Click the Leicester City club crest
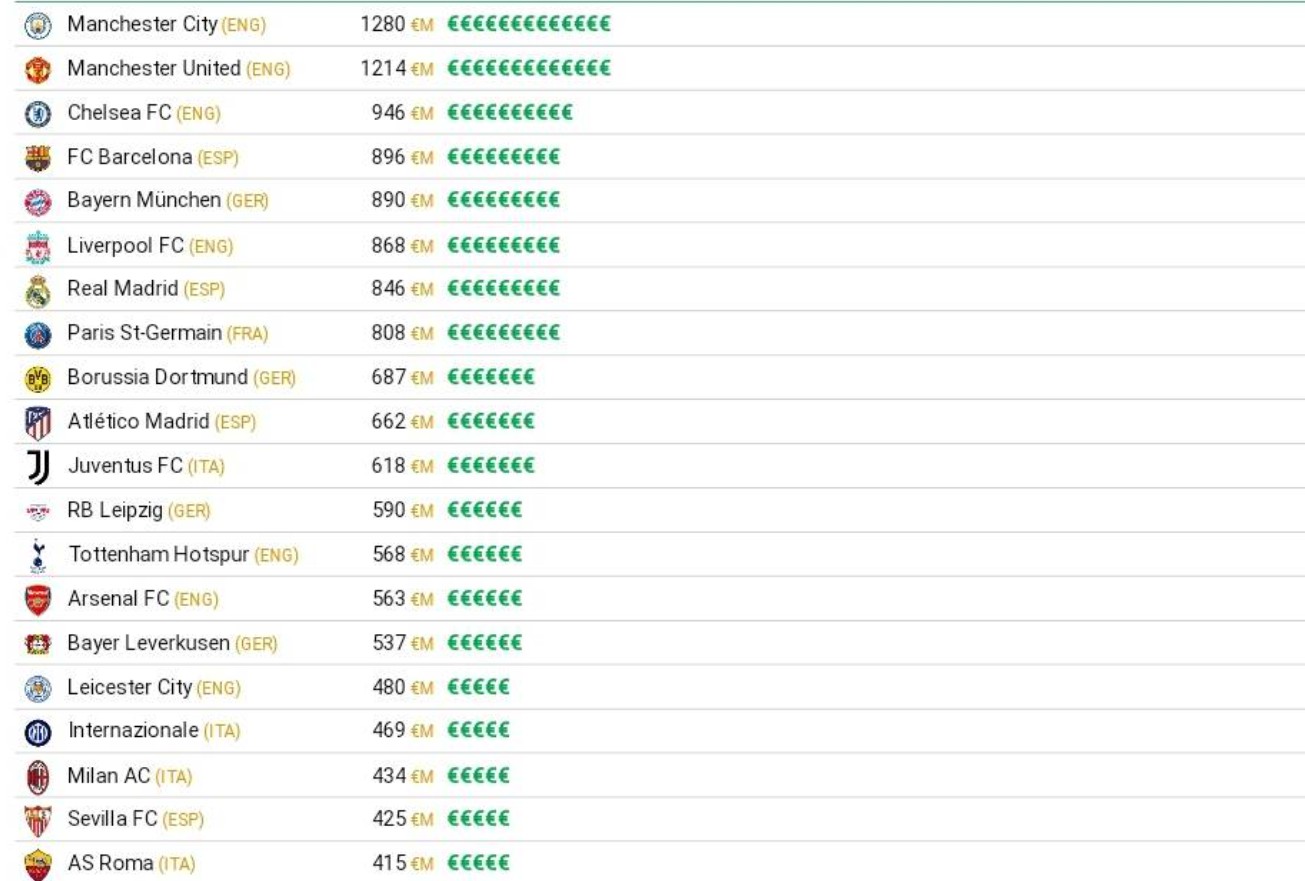The width and height of the screenshot is (1305, 881). 37,689
